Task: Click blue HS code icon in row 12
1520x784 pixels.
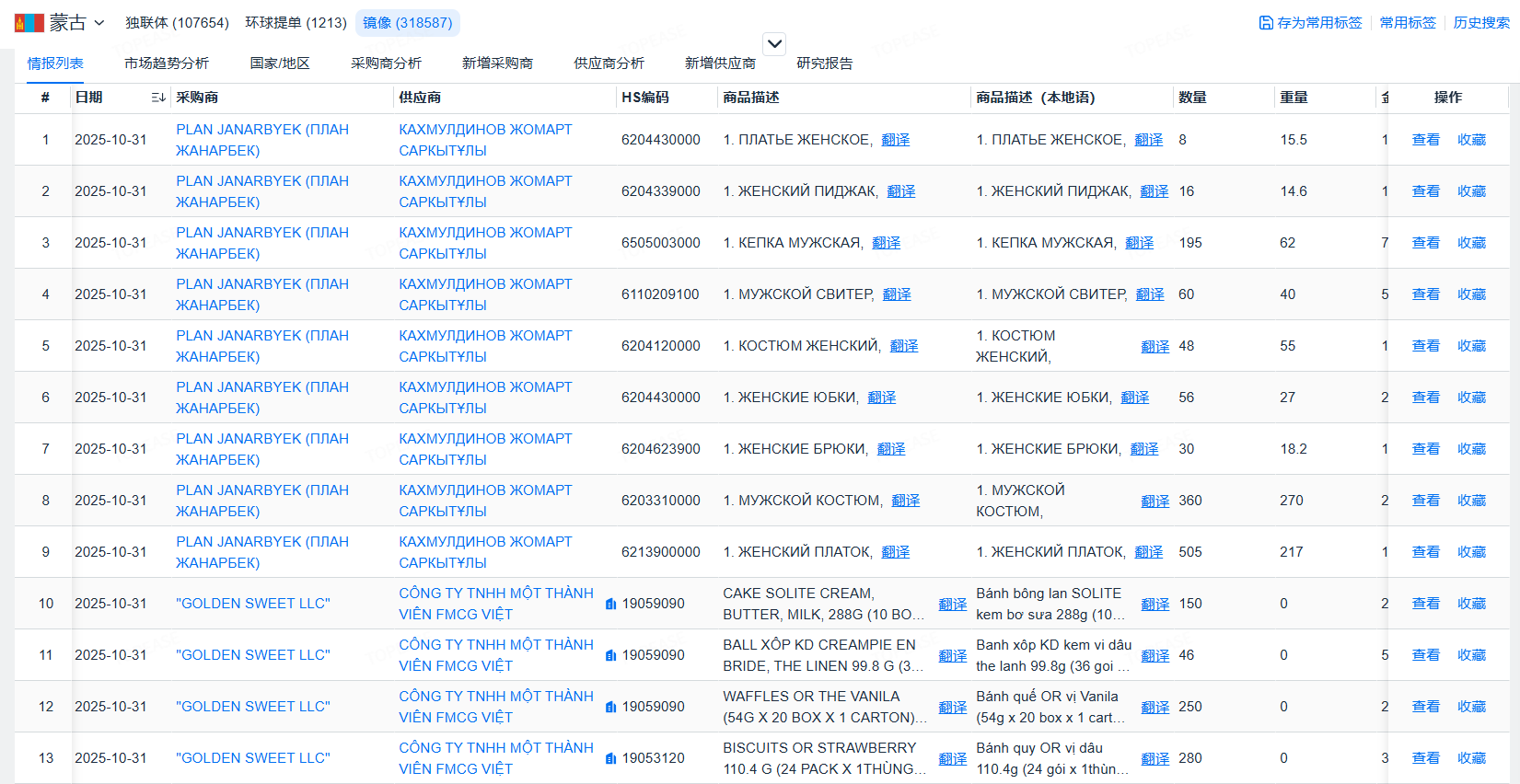Action: [610, 707]
